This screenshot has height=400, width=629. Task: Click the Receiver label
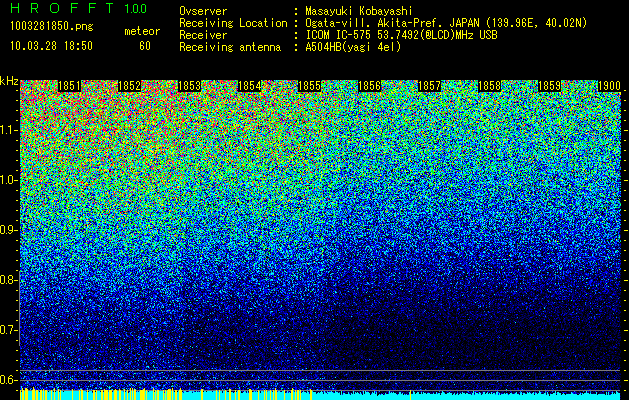(203, 35)
